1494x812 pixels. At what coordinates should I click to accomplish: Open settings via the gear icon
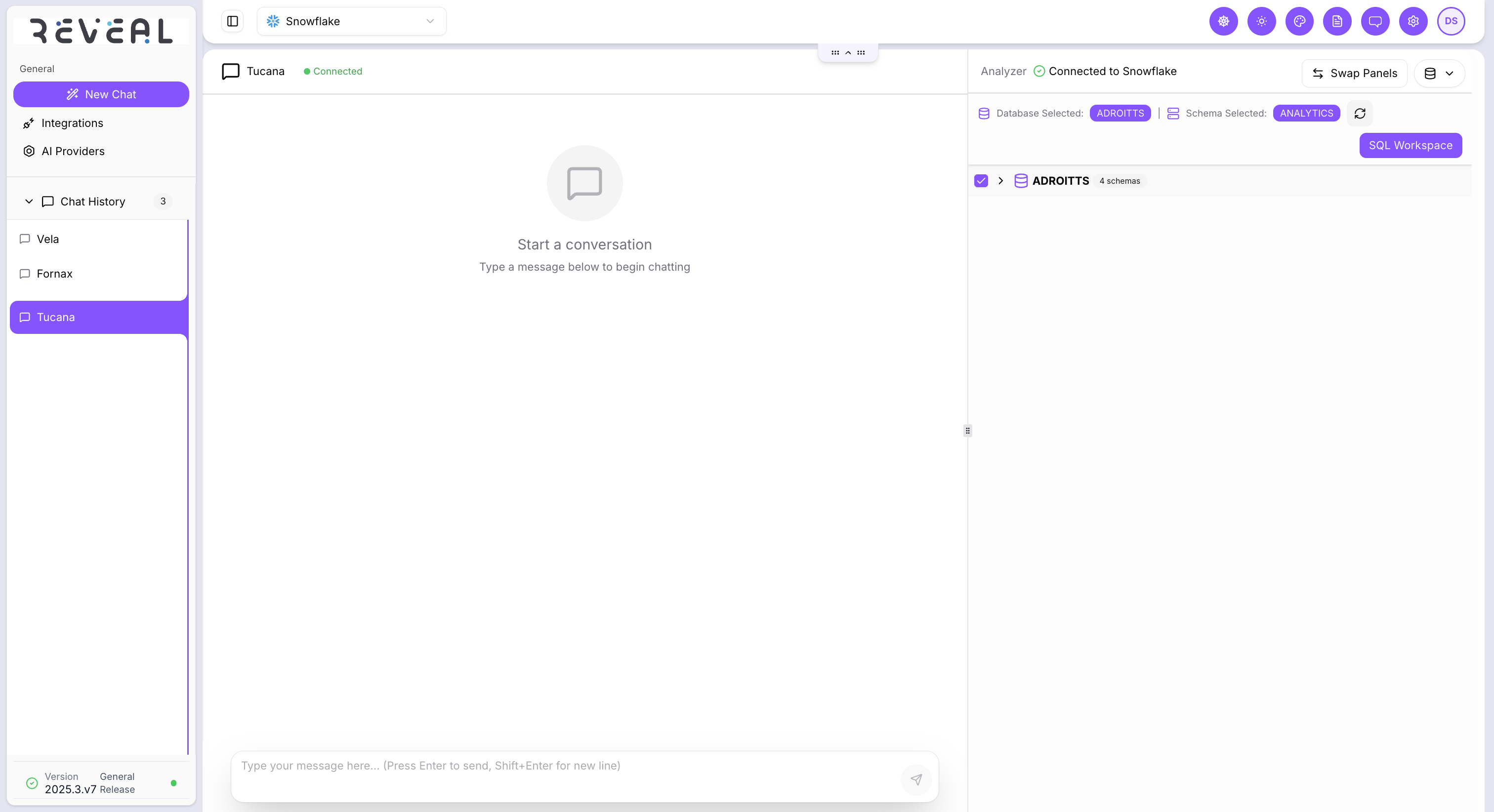[1413, 21]
